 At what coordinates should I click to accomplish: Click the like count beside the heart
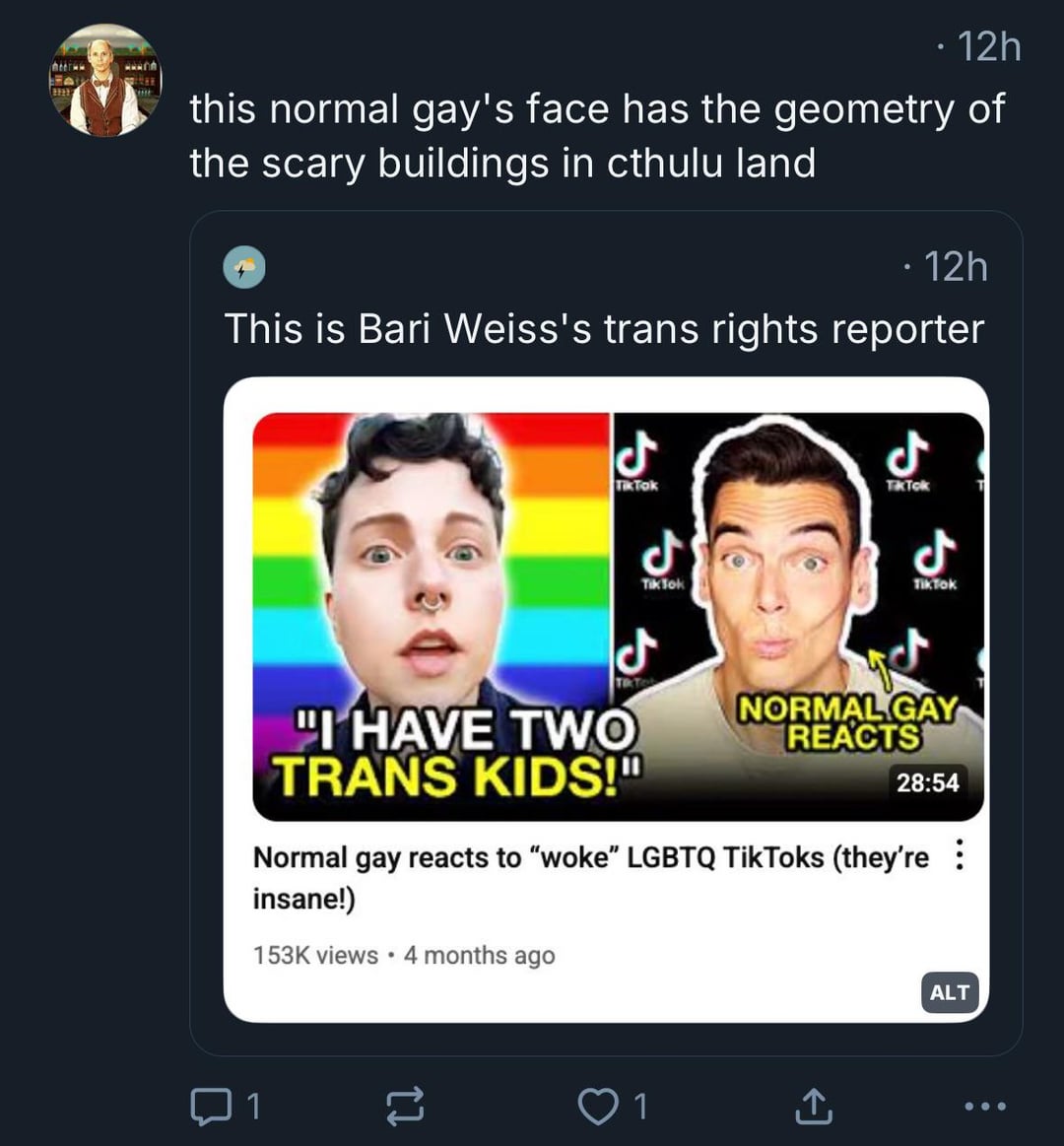pos(640,1107)
